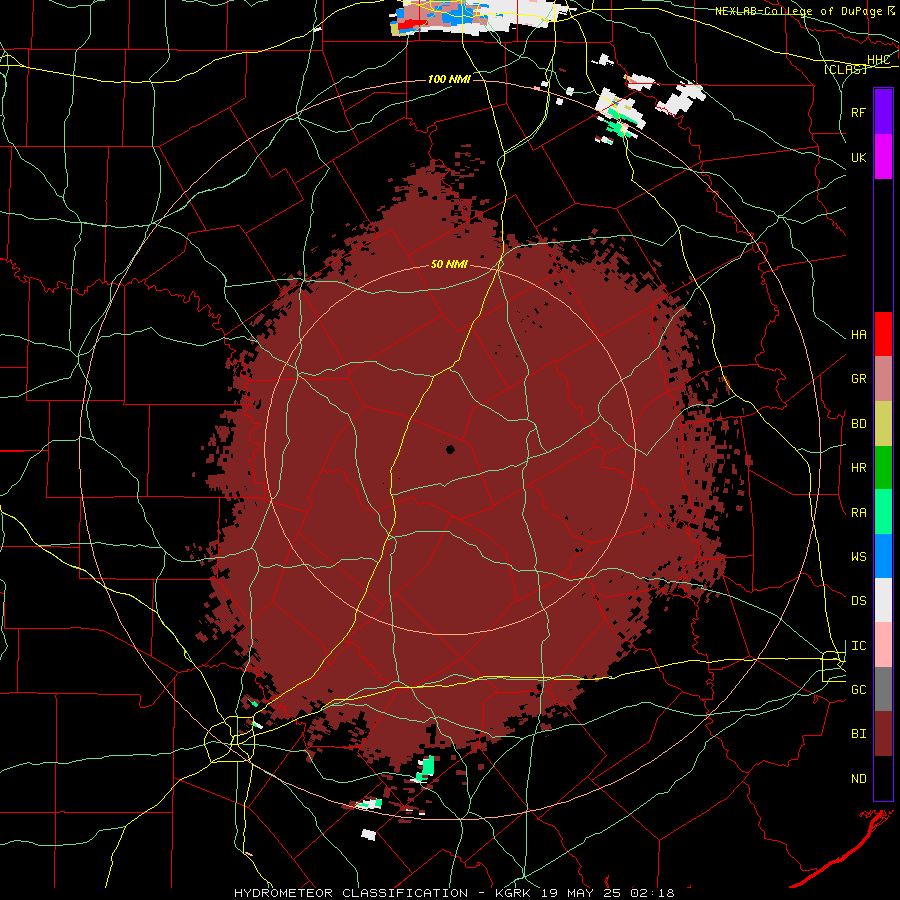Click the RA legend label

pyautogui.click(x=858, y=513)
